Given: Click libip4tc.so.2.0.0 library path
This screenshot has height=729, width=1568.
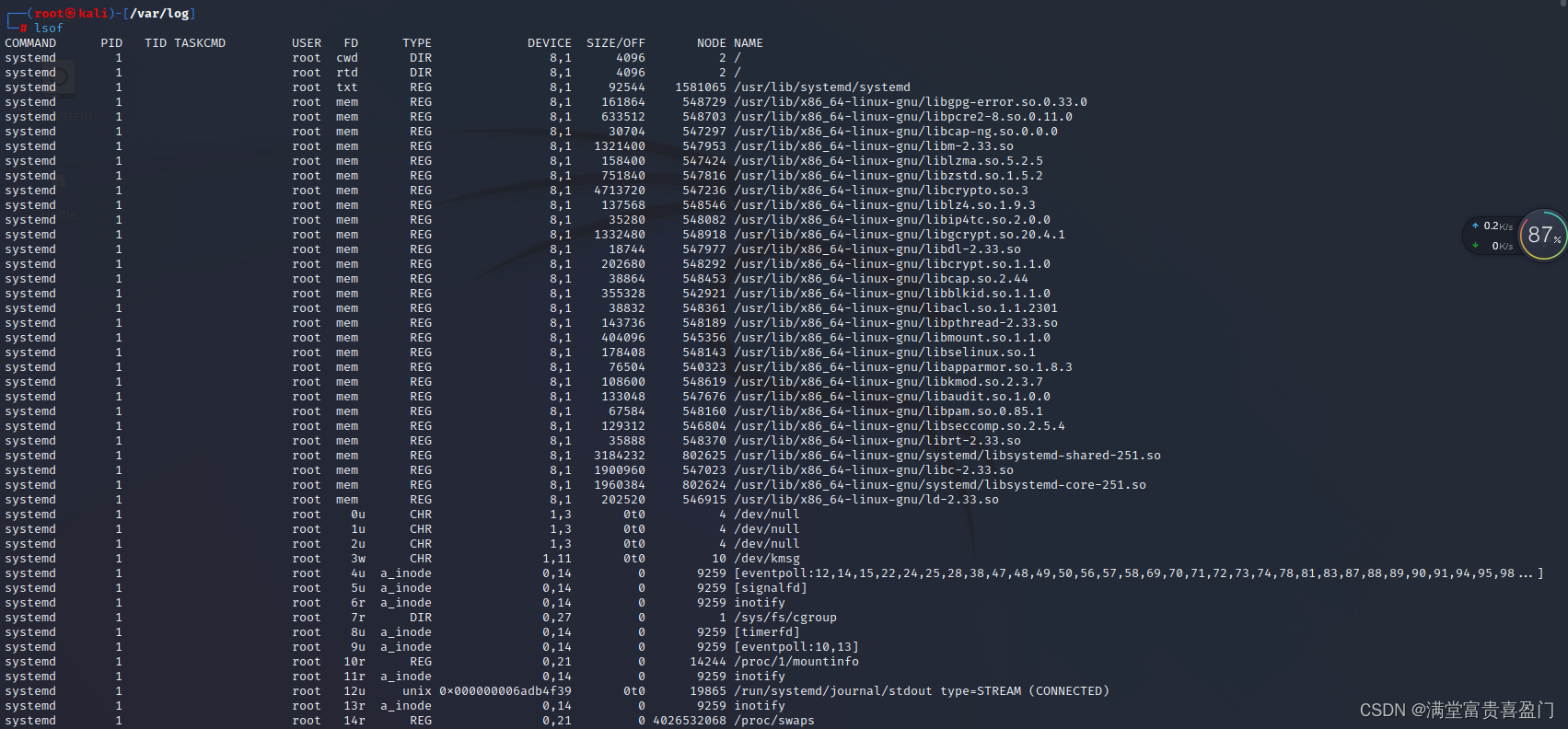Looking at the screenshot, I should click(x=892, y=220).
